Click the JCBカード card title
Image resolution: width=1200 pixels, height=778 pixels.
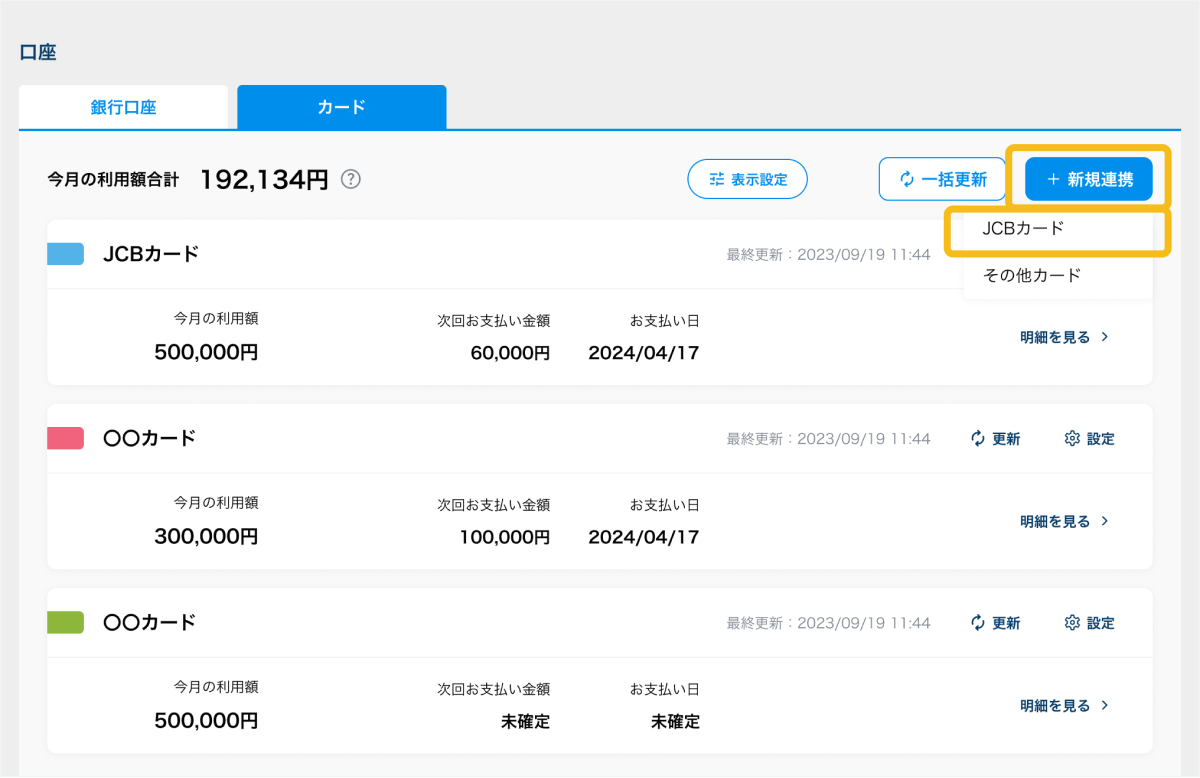pos(151,254)
